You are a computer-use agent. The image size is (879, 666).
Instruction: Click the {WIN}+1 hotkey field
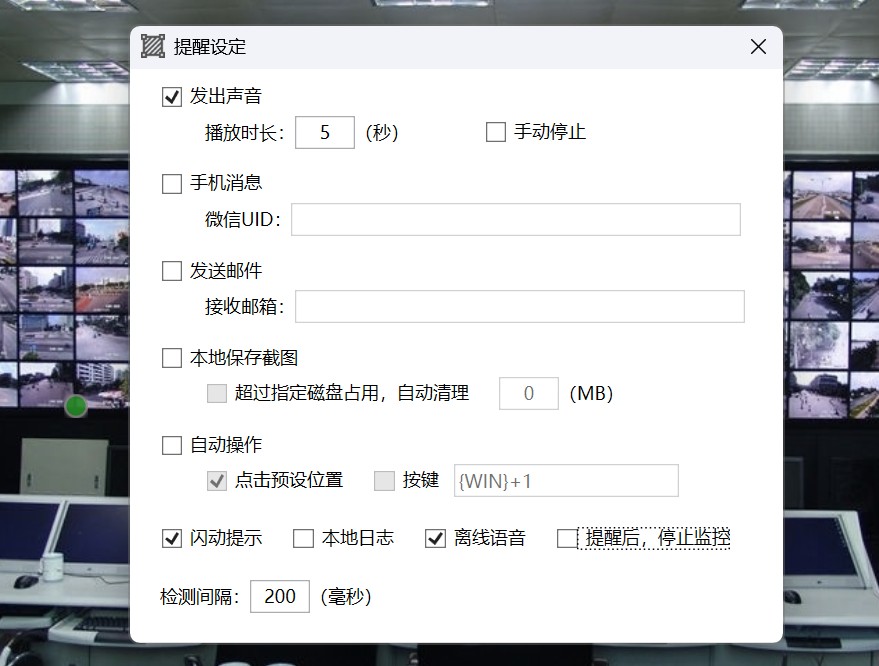pyautogui.click(x=566, y=481)
